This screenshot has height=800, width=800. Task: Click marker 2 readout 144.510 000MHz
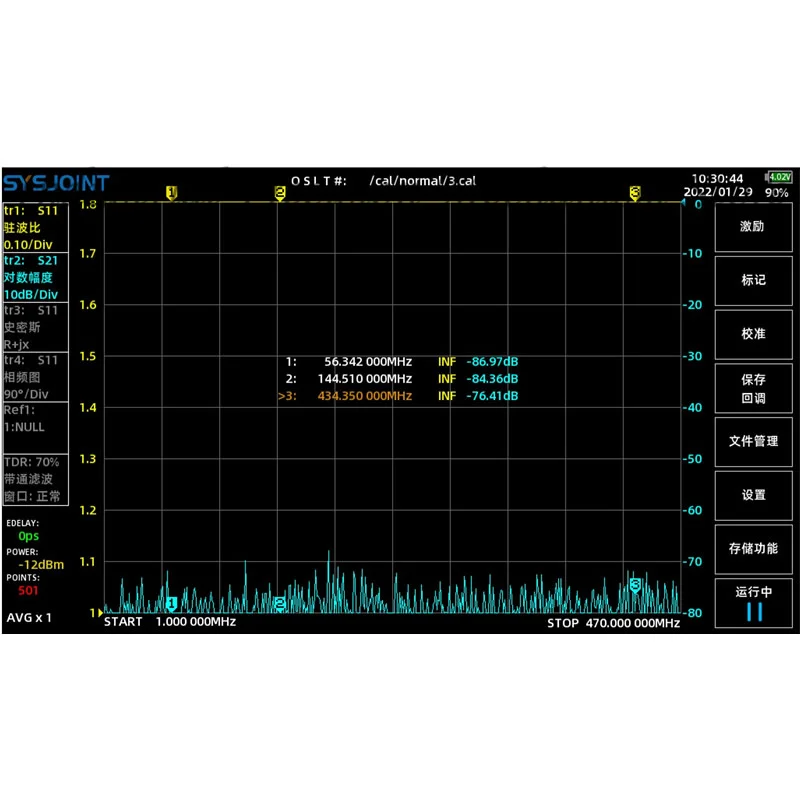pyautogui.click(x=364, y=379)
